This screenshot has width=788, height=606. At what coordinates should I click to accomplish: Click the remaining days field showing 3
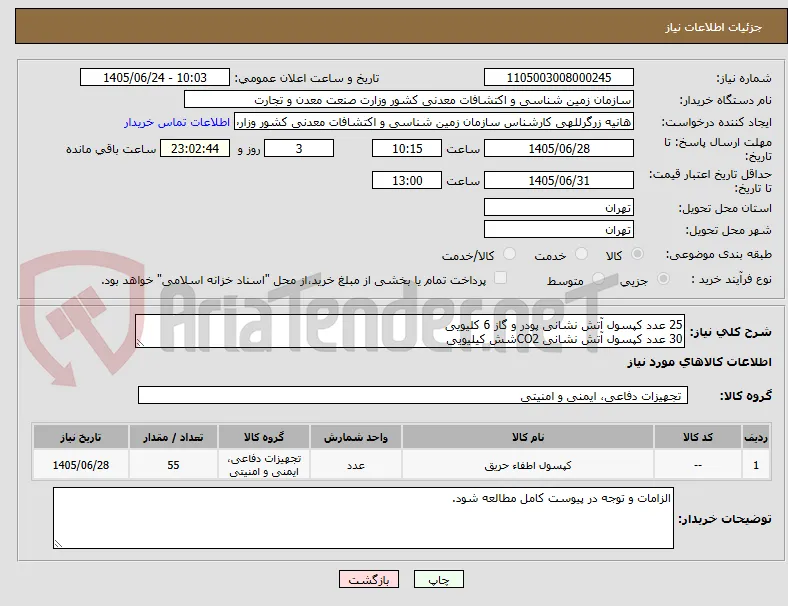click(299, 149)
